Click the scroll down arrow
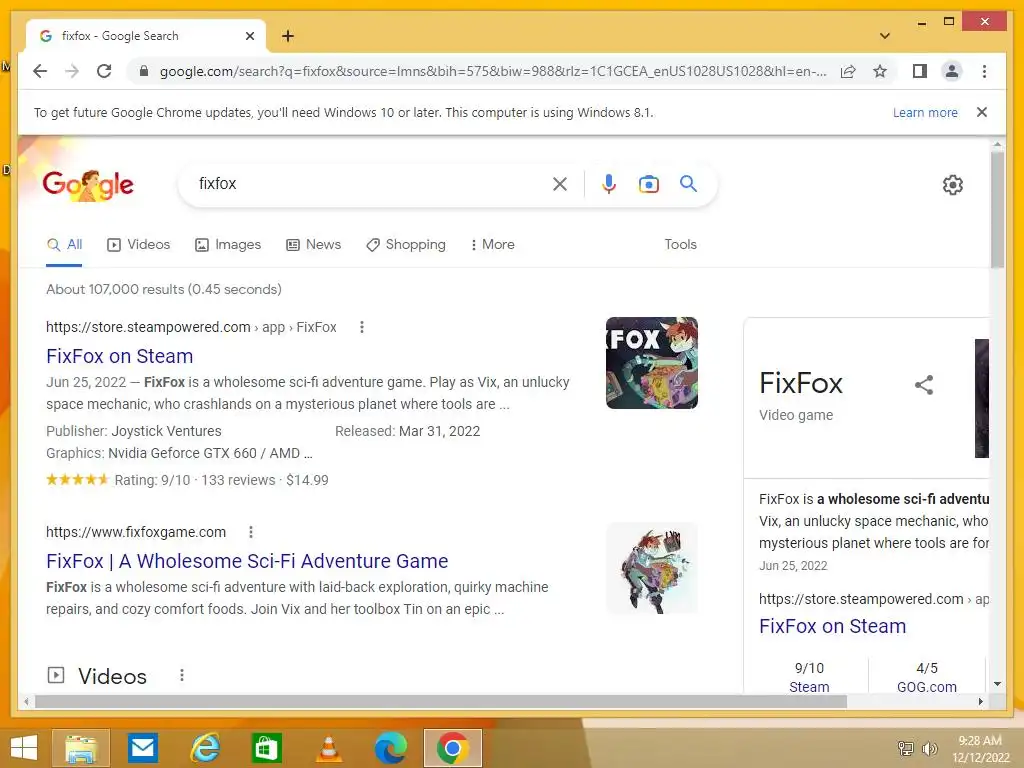 point(997,684)
